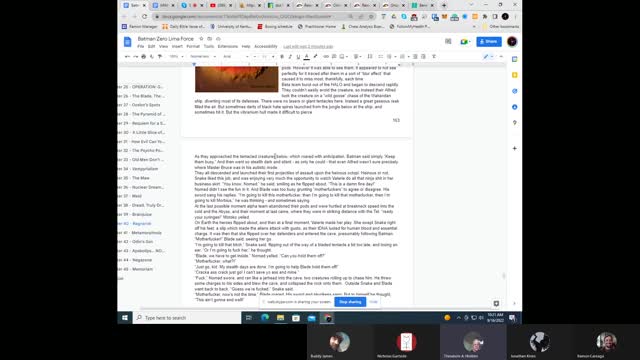Click the undo arrow icon
640x360 pixels.
tap(127, 56)
